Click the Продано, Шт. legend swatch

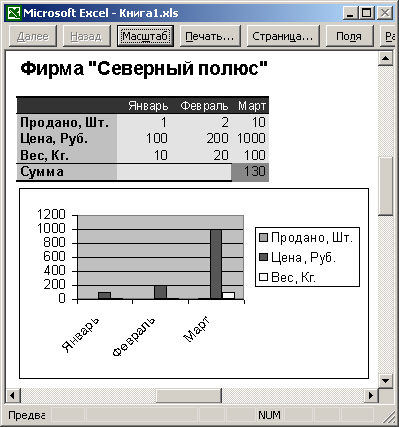tap(263, 238)
